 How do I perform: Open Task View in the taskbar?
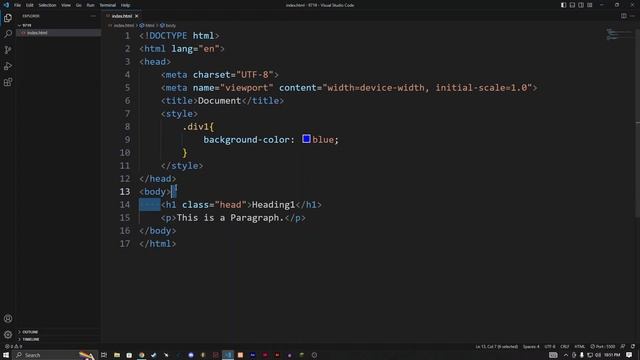[104, 355]
